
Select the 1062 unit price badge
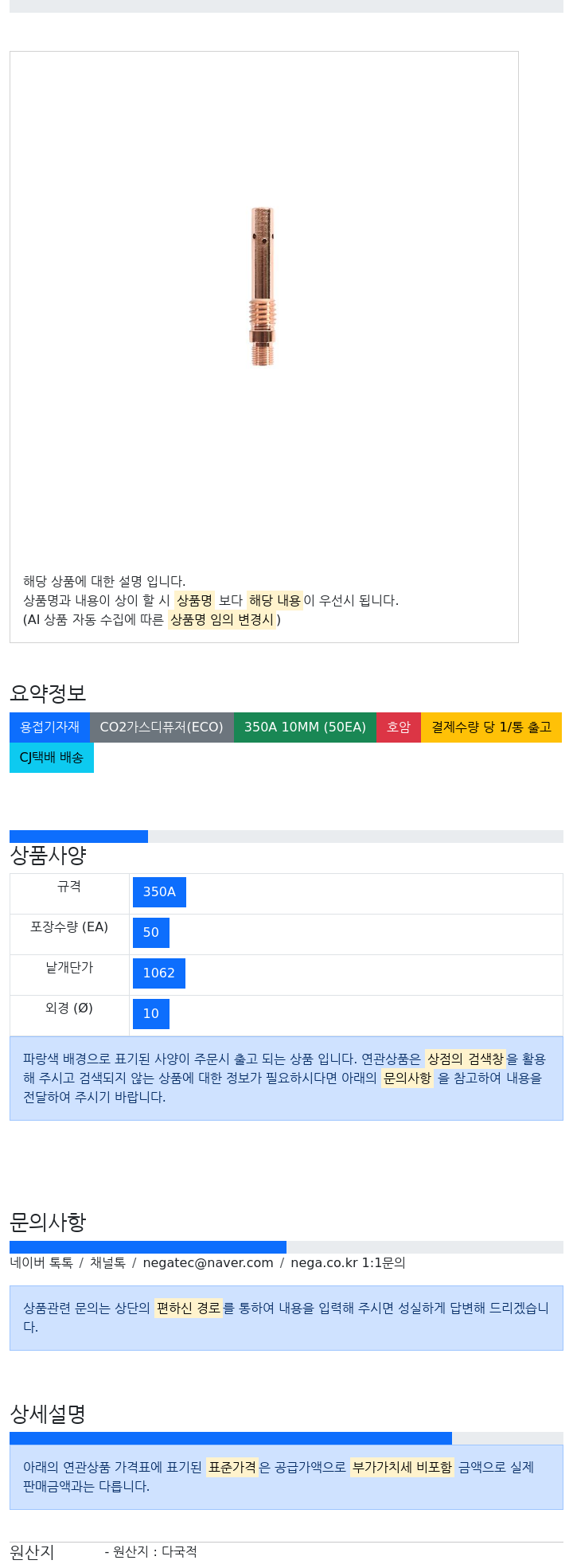(x=159, y=973)
